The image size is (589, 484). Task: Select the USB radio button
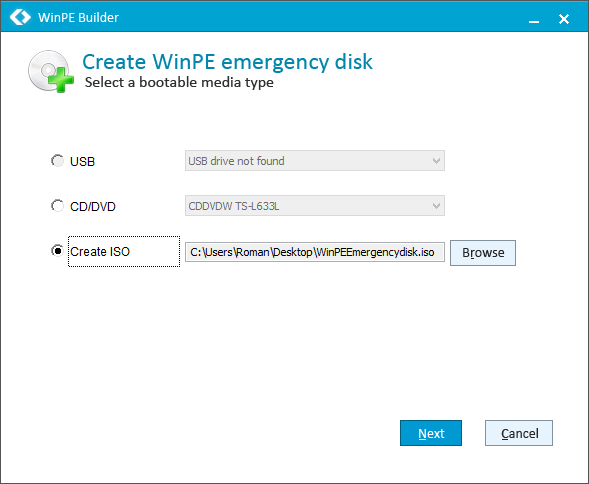pyautogui.click(x=57, y=161)
